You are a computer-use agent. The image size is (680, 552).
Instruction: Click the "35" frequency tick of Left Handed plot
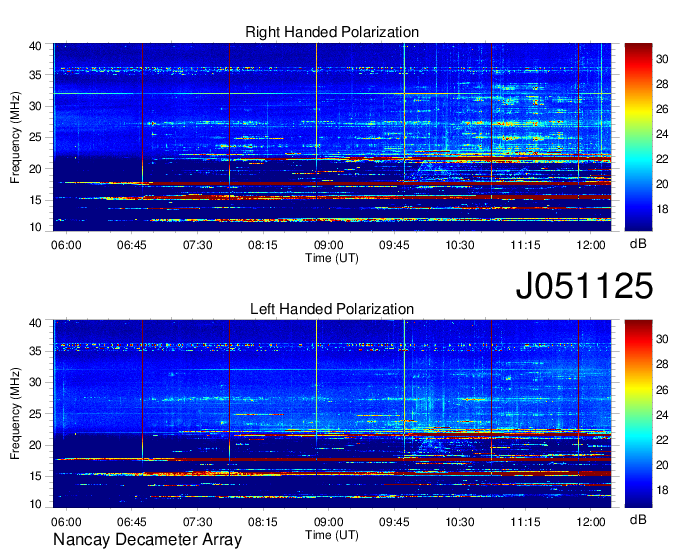[x=35, y=351]
